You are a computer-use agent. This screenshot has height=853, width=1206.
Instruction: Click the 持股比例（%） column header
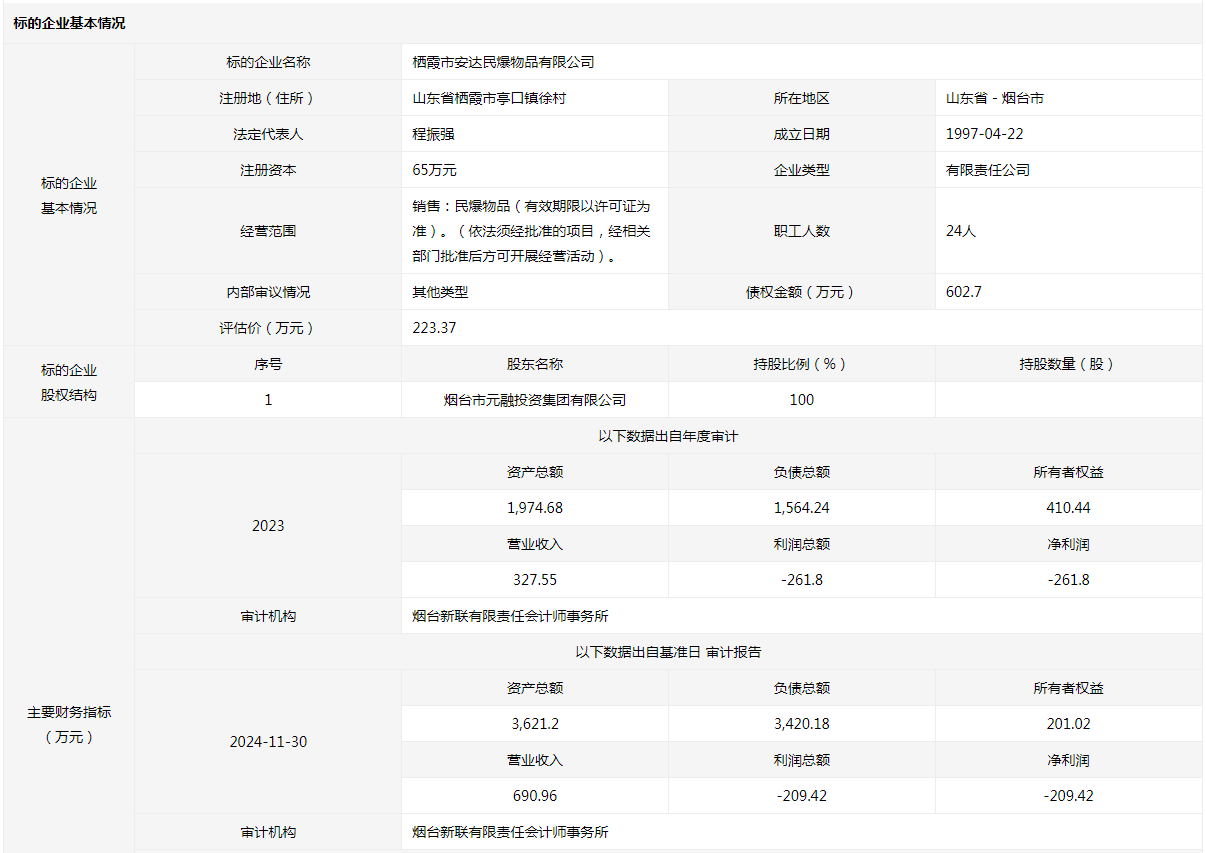click(801, 364)
